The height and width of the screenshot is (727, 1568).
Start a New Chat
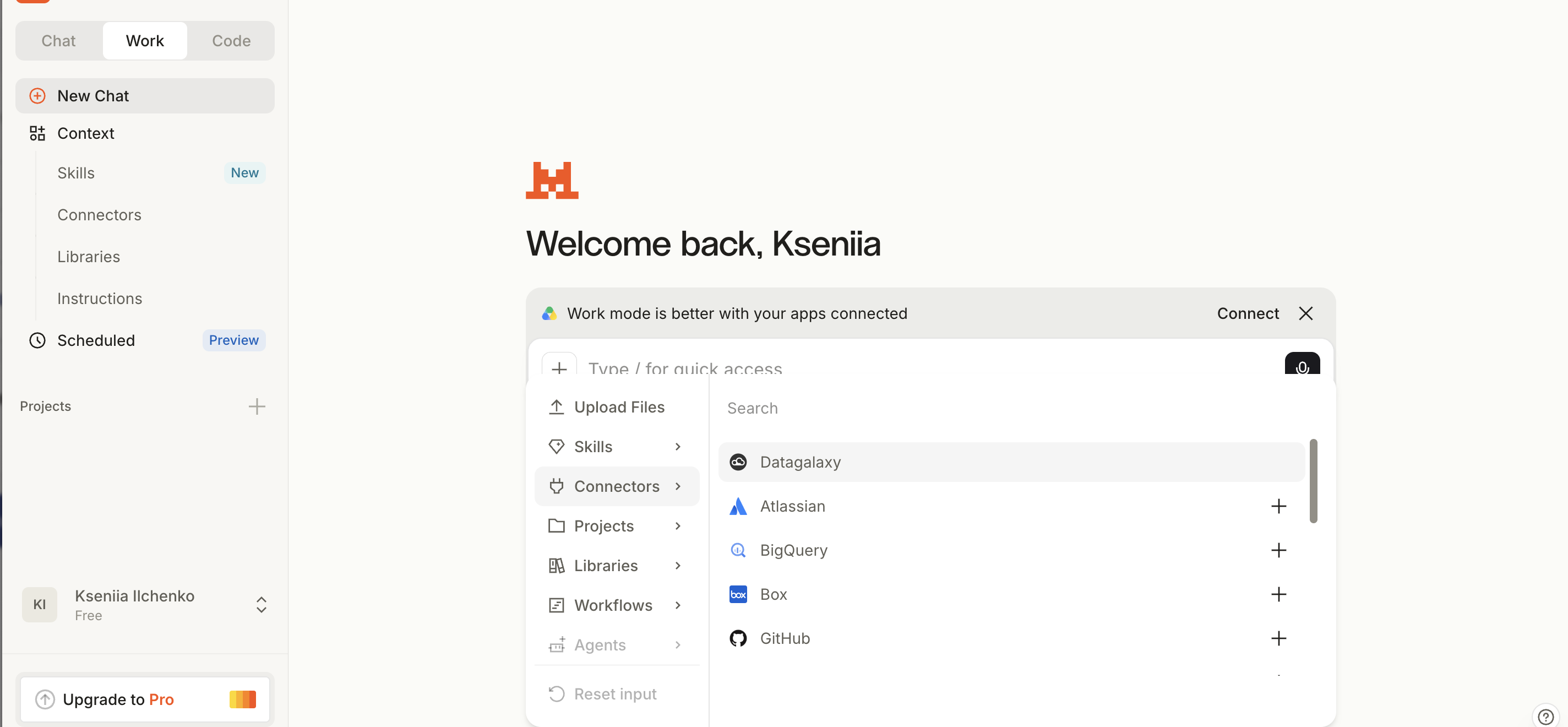145,96
